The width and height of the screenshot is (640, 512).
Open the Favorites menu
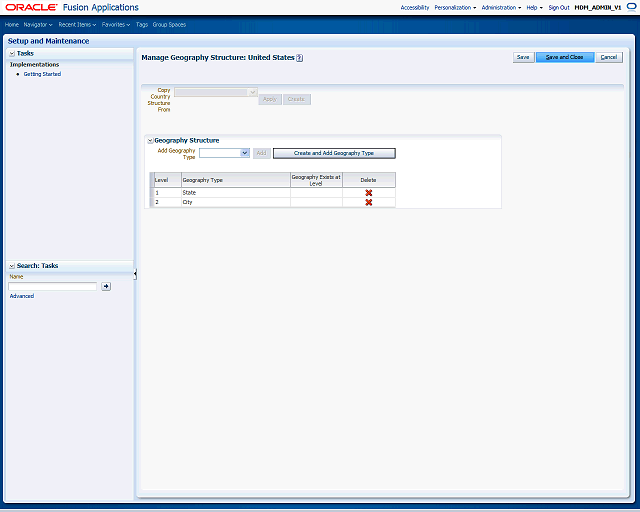click(116, 24)
